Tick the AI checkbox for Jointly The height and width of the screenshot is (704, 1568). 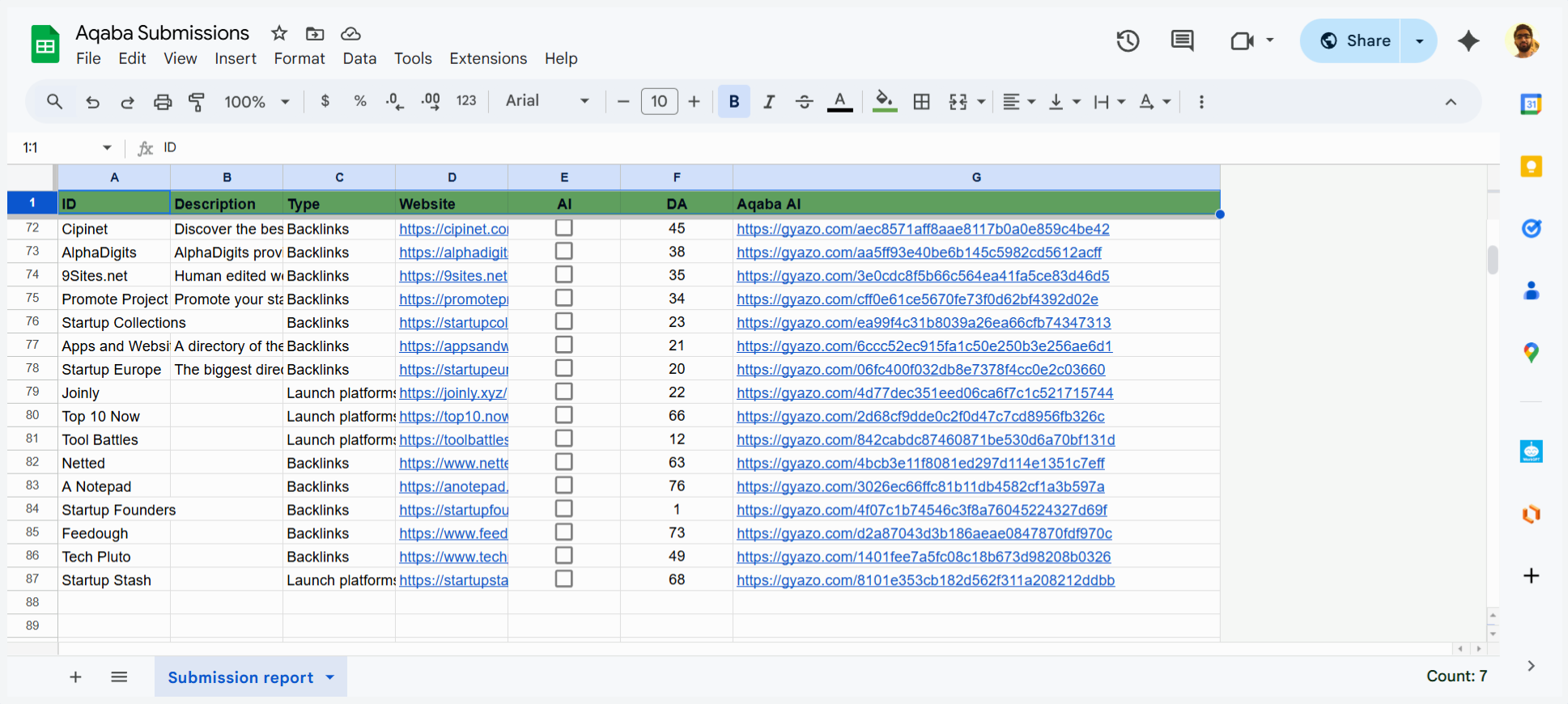coord(564,392)
